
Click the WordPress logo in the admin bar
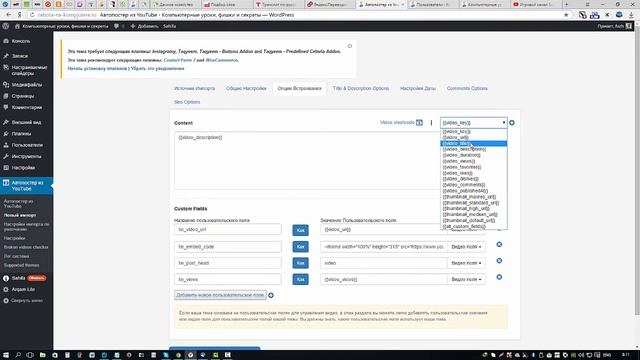[6, 26]
